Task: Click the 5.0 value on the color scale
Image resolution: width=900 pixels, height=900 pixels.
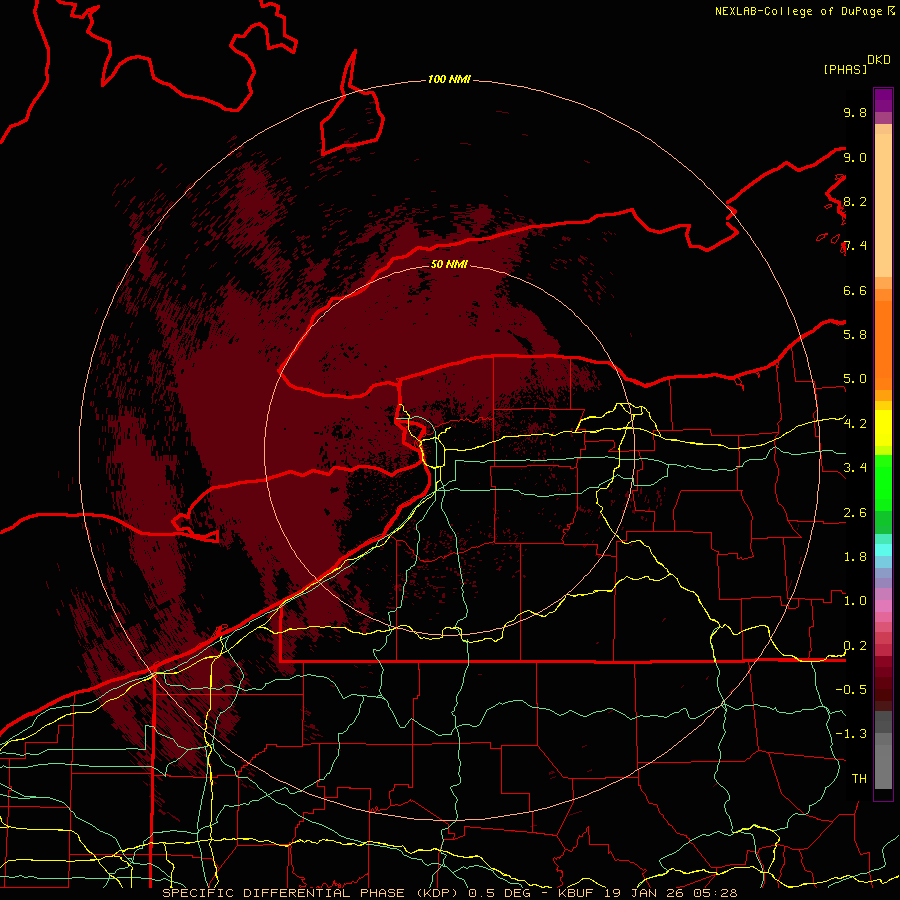Action: point(855,379)
